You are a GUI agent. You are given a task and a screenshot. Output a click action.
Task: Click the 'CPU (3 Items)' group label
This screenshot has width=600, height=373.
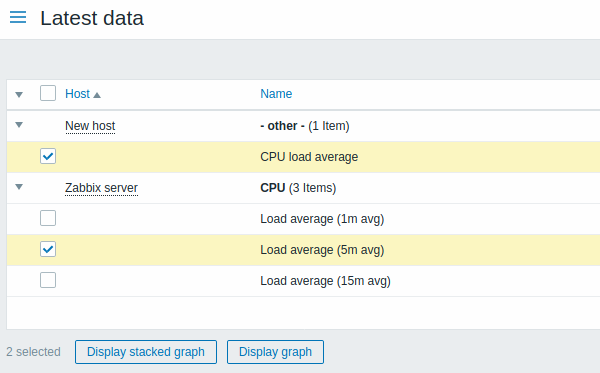[298, 188]
